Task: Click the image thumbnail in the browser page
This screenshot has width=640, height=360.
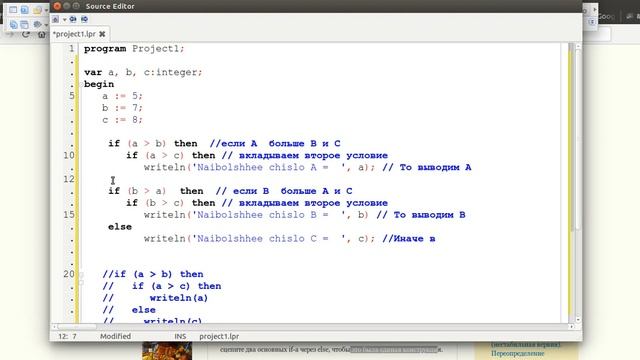Action: click(167, 351)
